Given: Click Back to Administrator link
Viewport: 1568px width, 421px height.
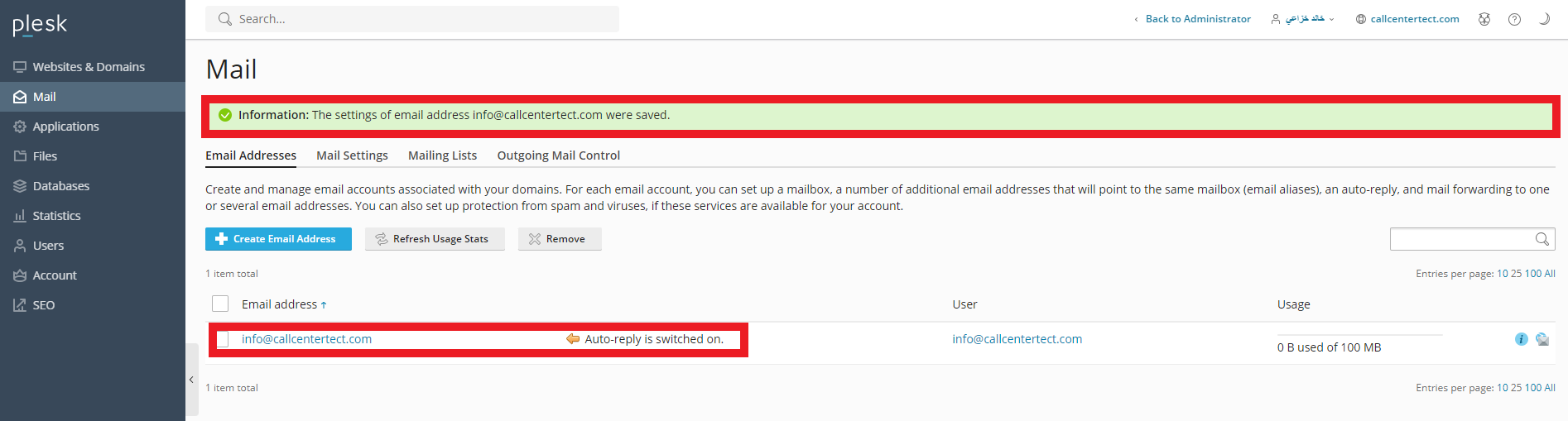Looking at the screenshot, I should [1197, 19].
